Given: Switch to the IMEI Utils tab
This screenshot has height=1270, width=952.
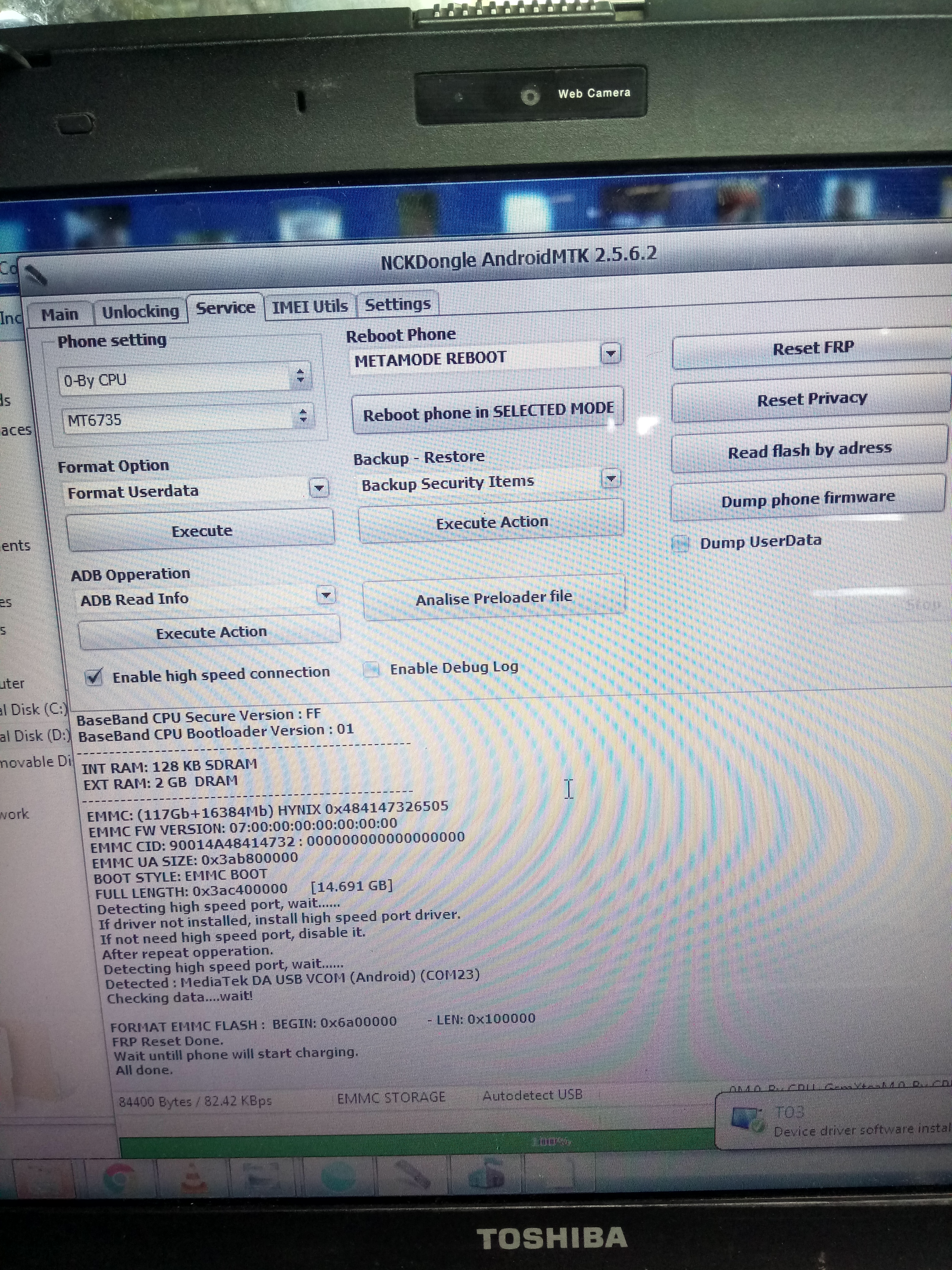Looking at the screenshot, I should pos(310,307).
